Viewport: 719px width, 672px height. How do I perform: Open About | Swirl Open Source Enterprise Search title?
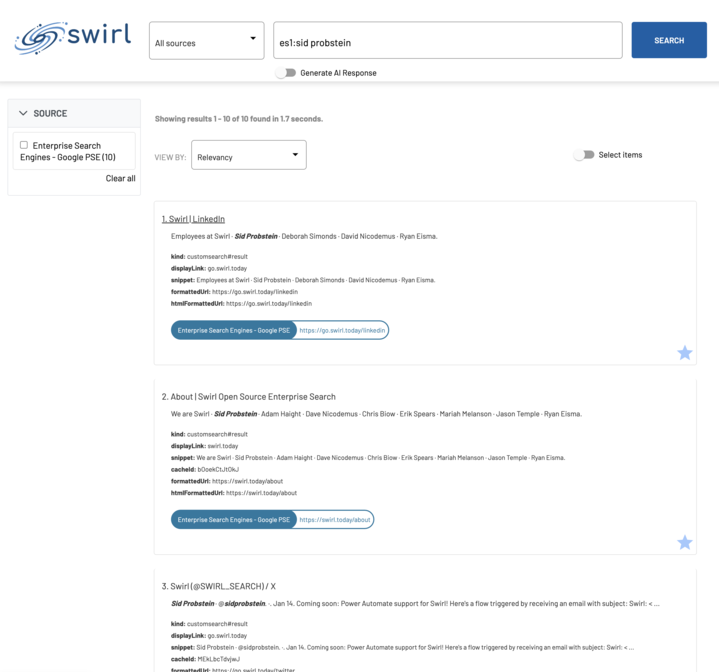point(249,397)
